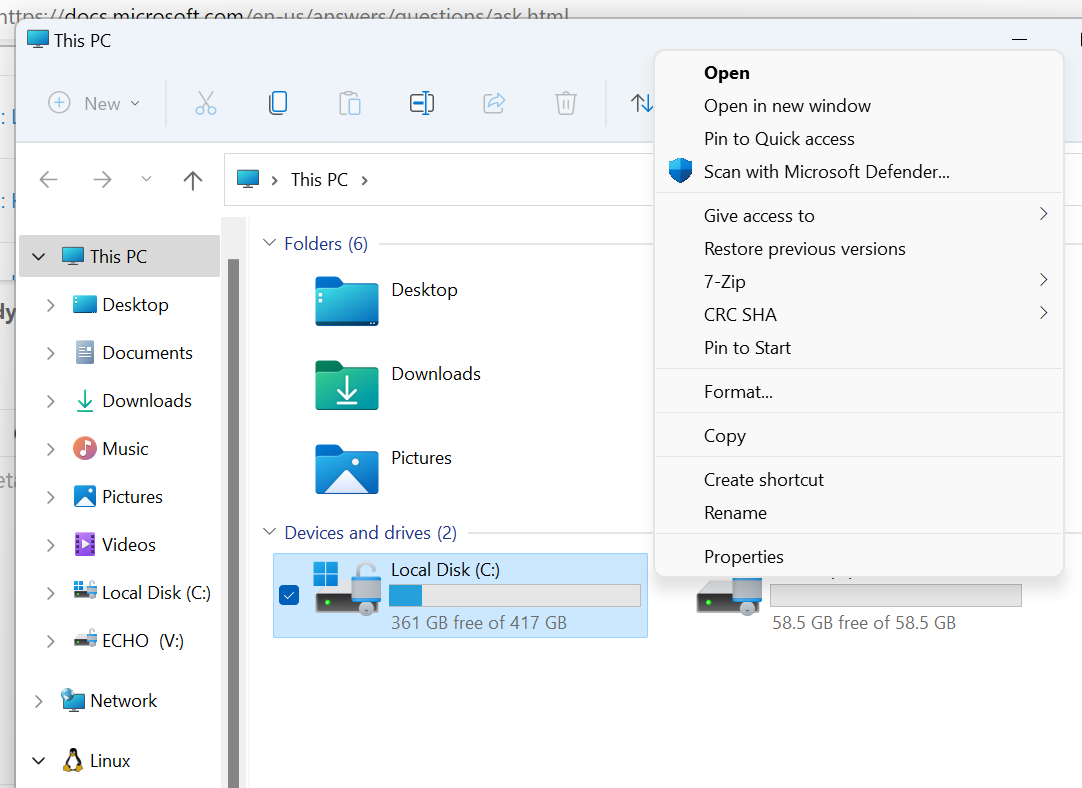Open the Sort arrows toolbar icon
The image size is (1082, 788).
click(642, 104)
